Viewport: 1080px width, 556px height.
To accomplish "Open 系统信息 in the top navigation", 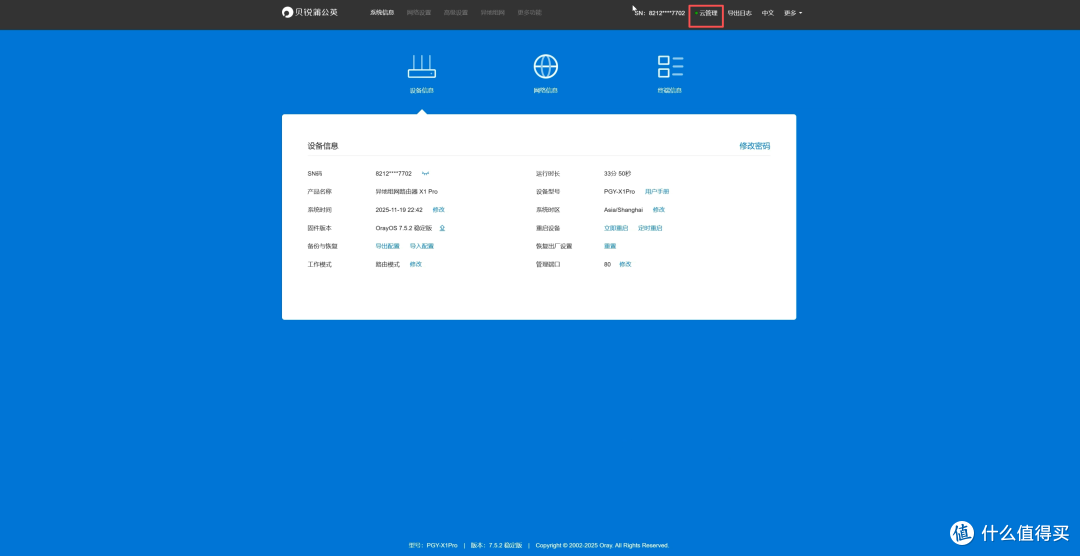I will pos(382,13).
